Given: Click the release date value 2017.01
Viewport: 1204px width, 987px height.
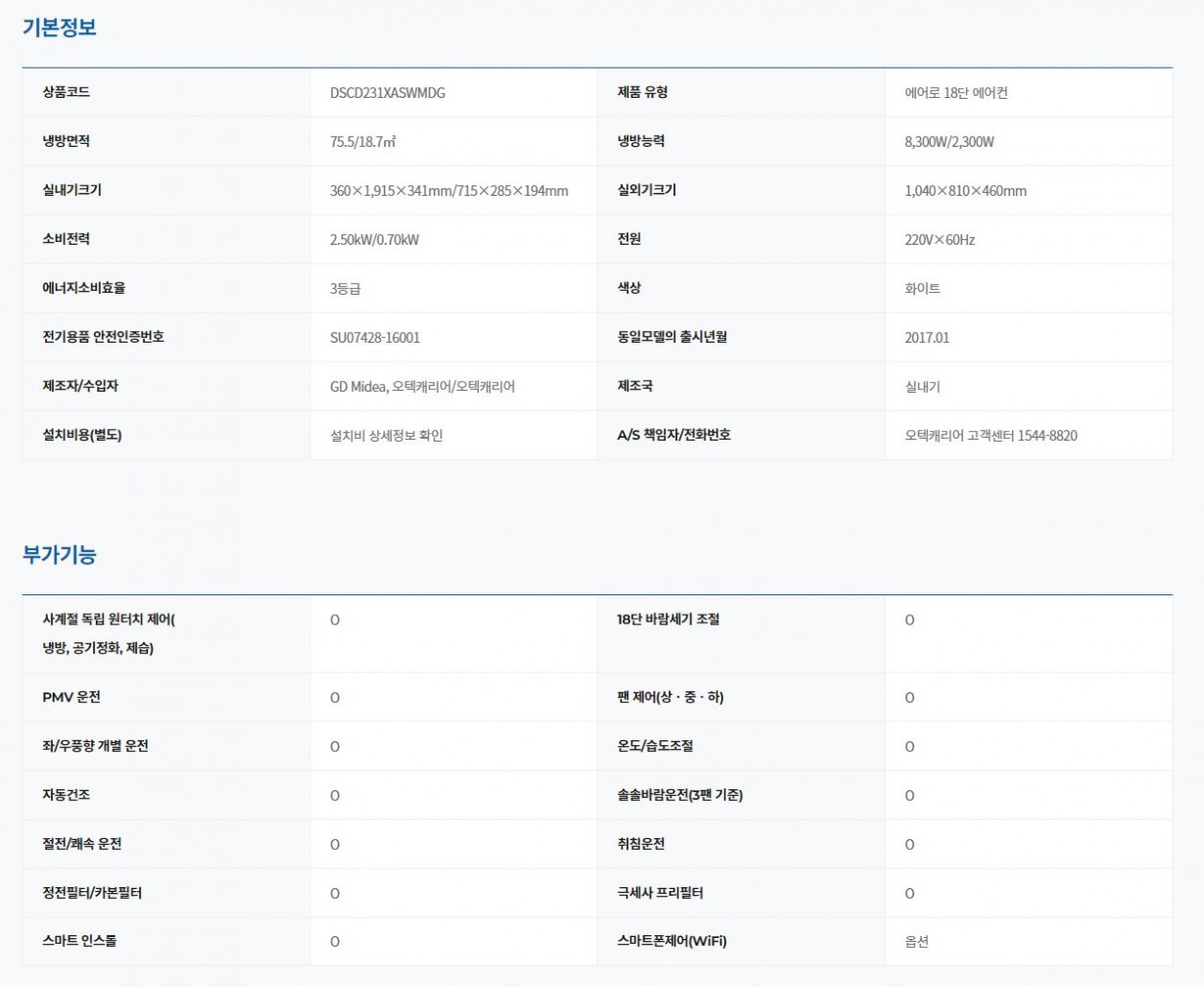Looking at the screenshot, I should 927,338.
